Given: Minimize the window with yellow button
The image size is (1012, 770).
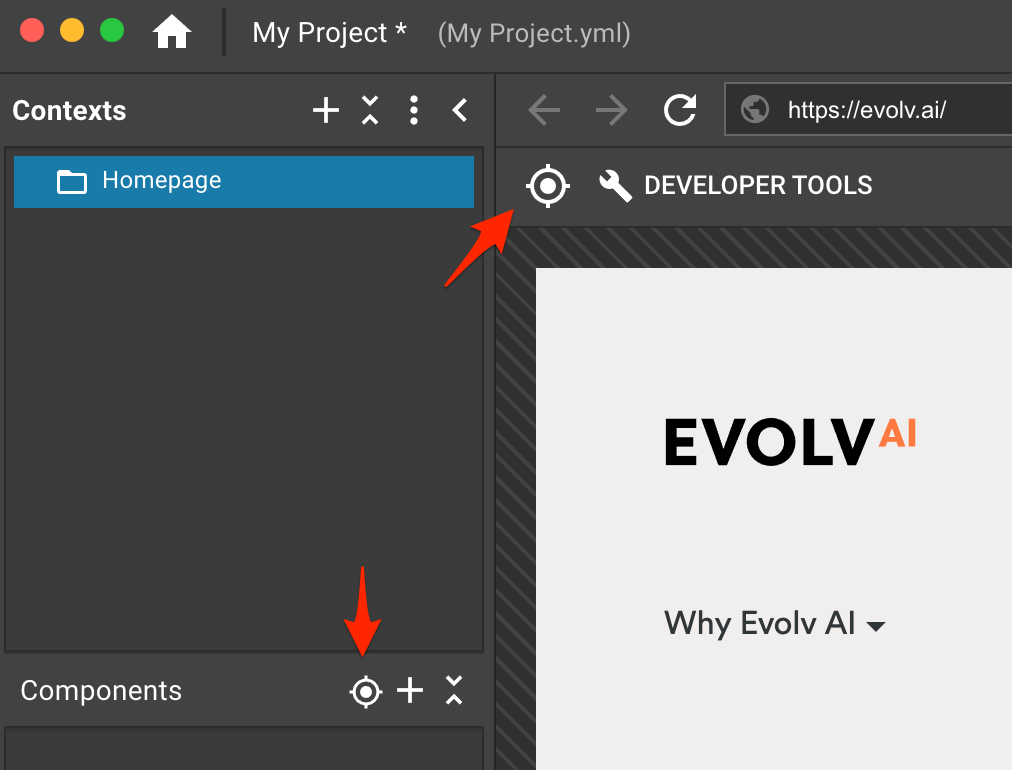Looking at the screenshot, I should coord(72,30).
